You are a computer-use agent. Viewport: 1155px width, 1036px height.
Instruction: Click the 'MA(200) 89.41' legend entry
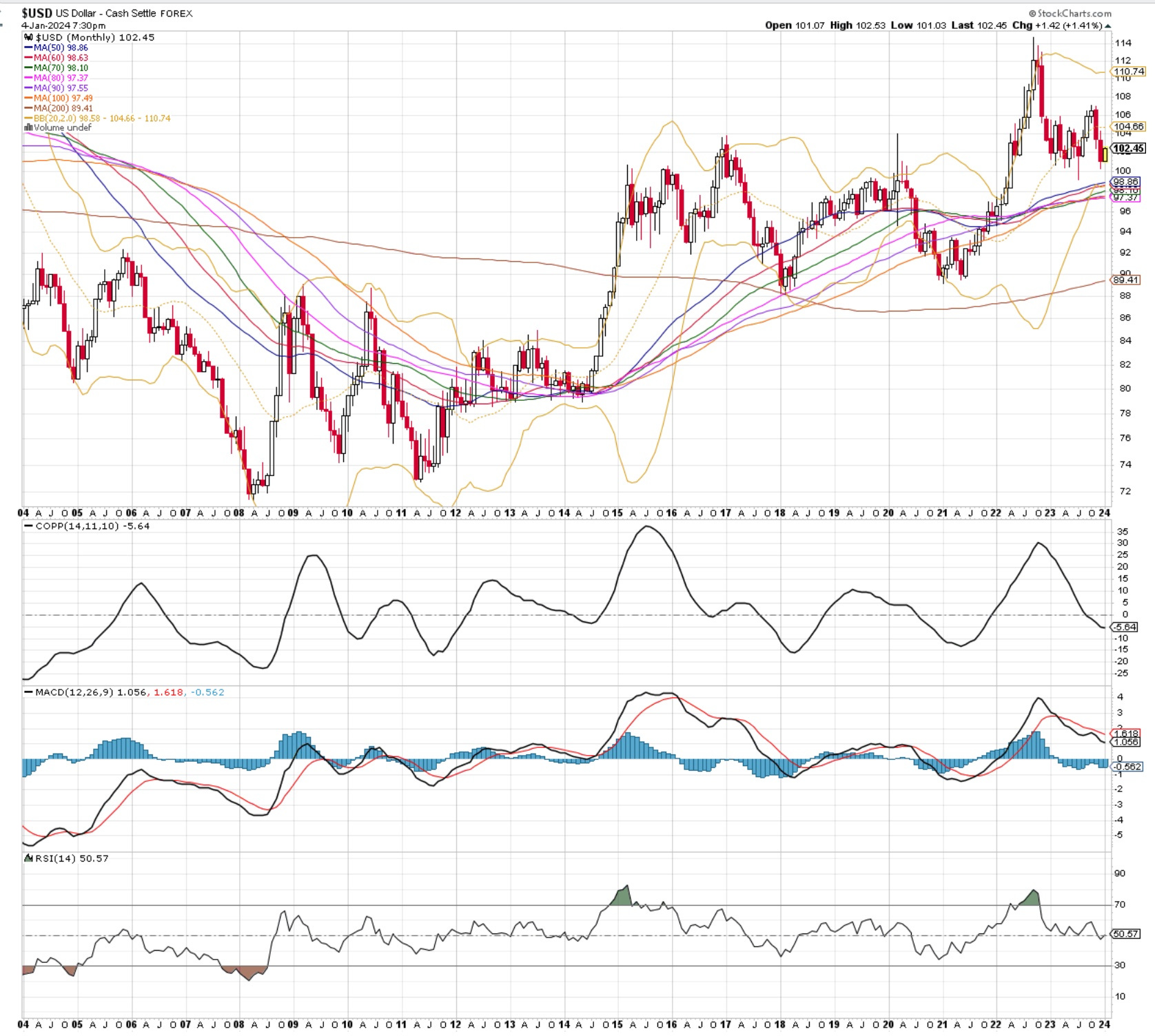[63, 108]
